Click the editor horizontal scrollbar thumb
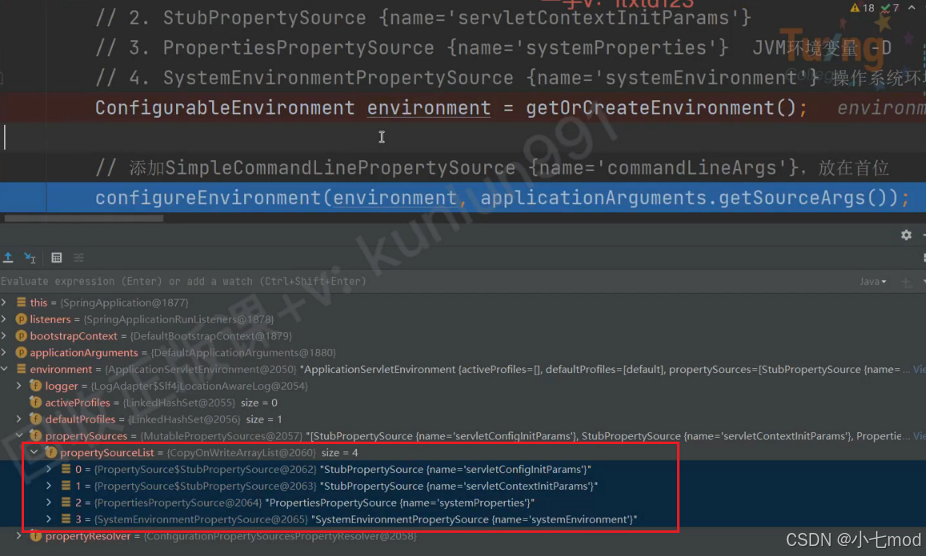 coord(84,218)
